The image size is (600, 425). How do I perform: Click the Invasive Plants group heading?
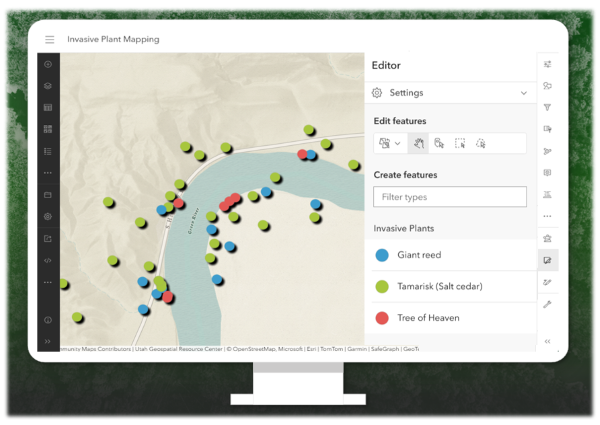tap(404, 229)
